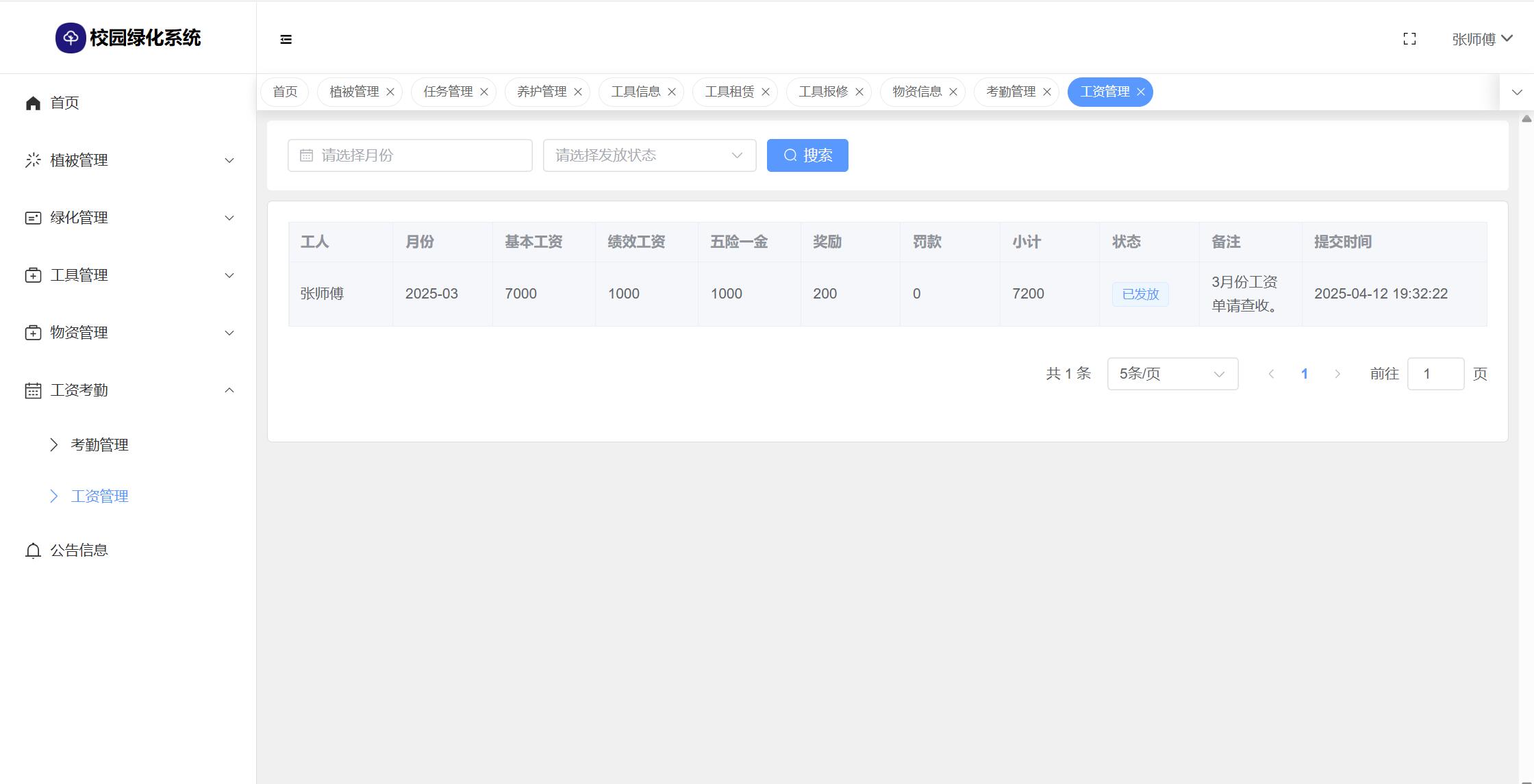
Task: Open the tabs overflow dropdown arrow
Action: point(1517,92)
